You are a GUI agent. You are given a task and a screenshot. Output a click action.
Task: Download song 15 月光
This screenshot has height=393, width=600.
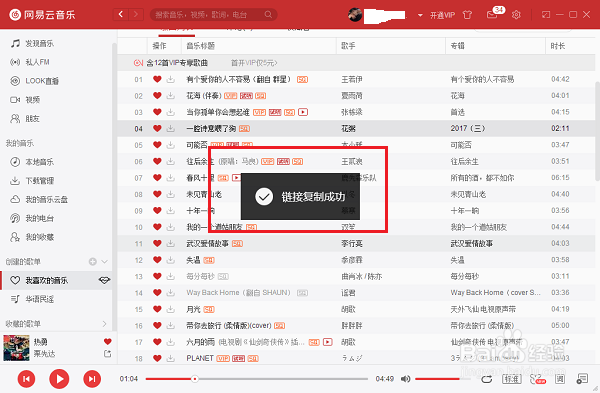point(171,309)
